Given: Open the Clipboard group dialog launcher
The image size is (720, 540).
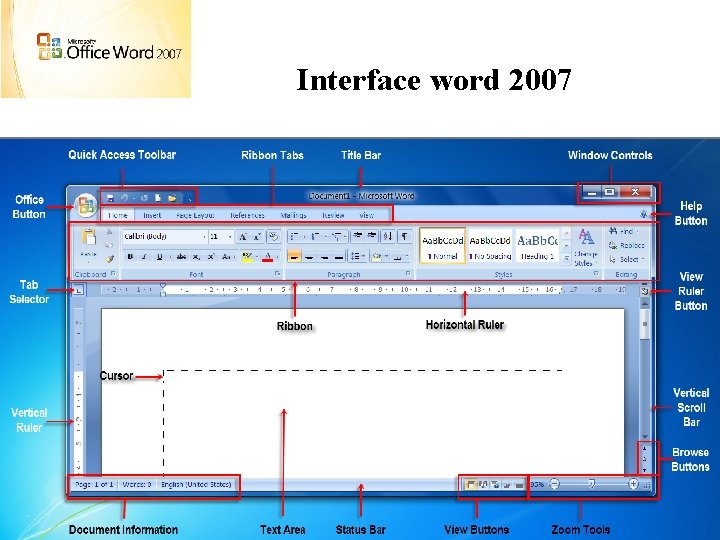Looking at the screenshot, I should click(113, 274).
